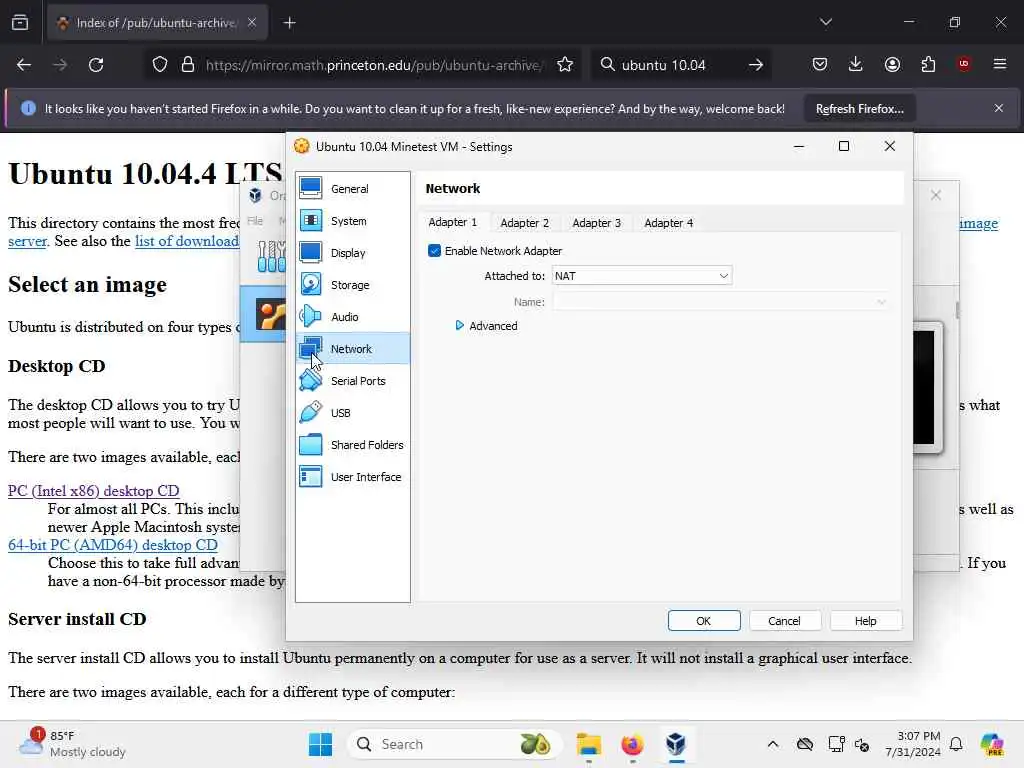Click Cancel in the Settings dialog
Viewport: 1024px width, 768px height.
[784, 620]
